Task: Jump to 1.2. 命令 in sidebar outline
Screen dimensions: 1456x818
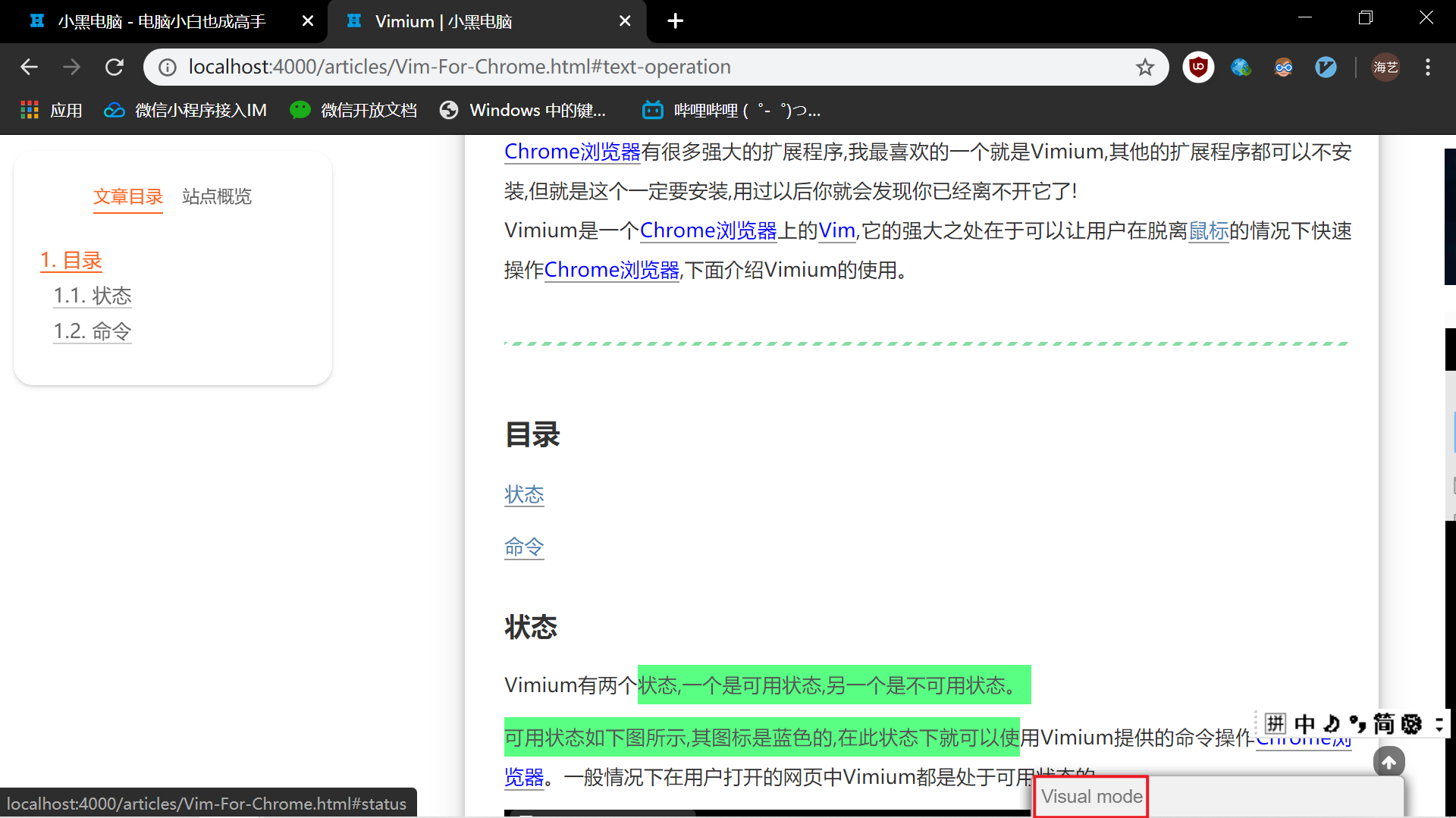Action: click(x=93, y=331)
